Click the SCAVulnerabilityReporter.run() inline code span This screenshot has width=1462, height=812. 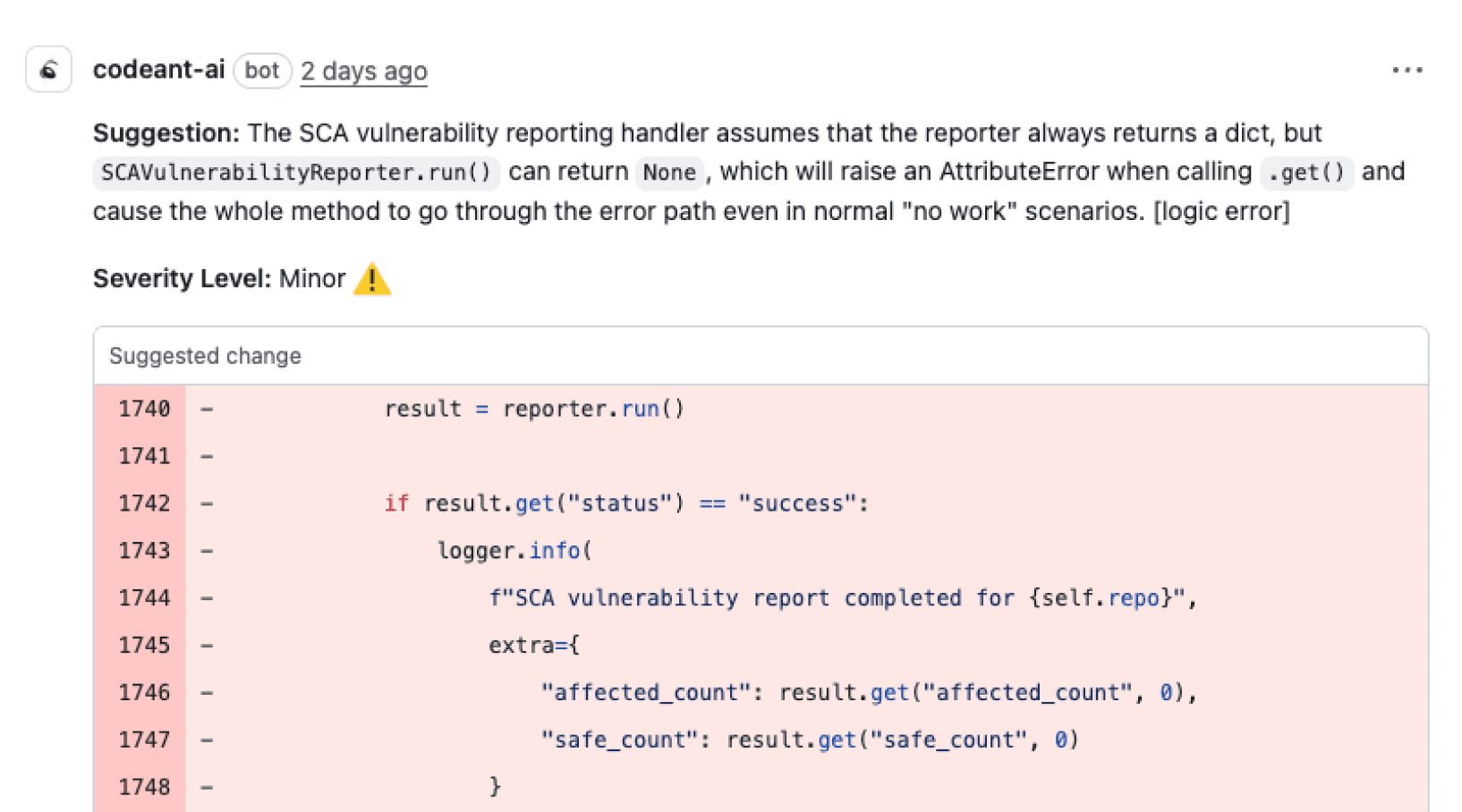295,172
